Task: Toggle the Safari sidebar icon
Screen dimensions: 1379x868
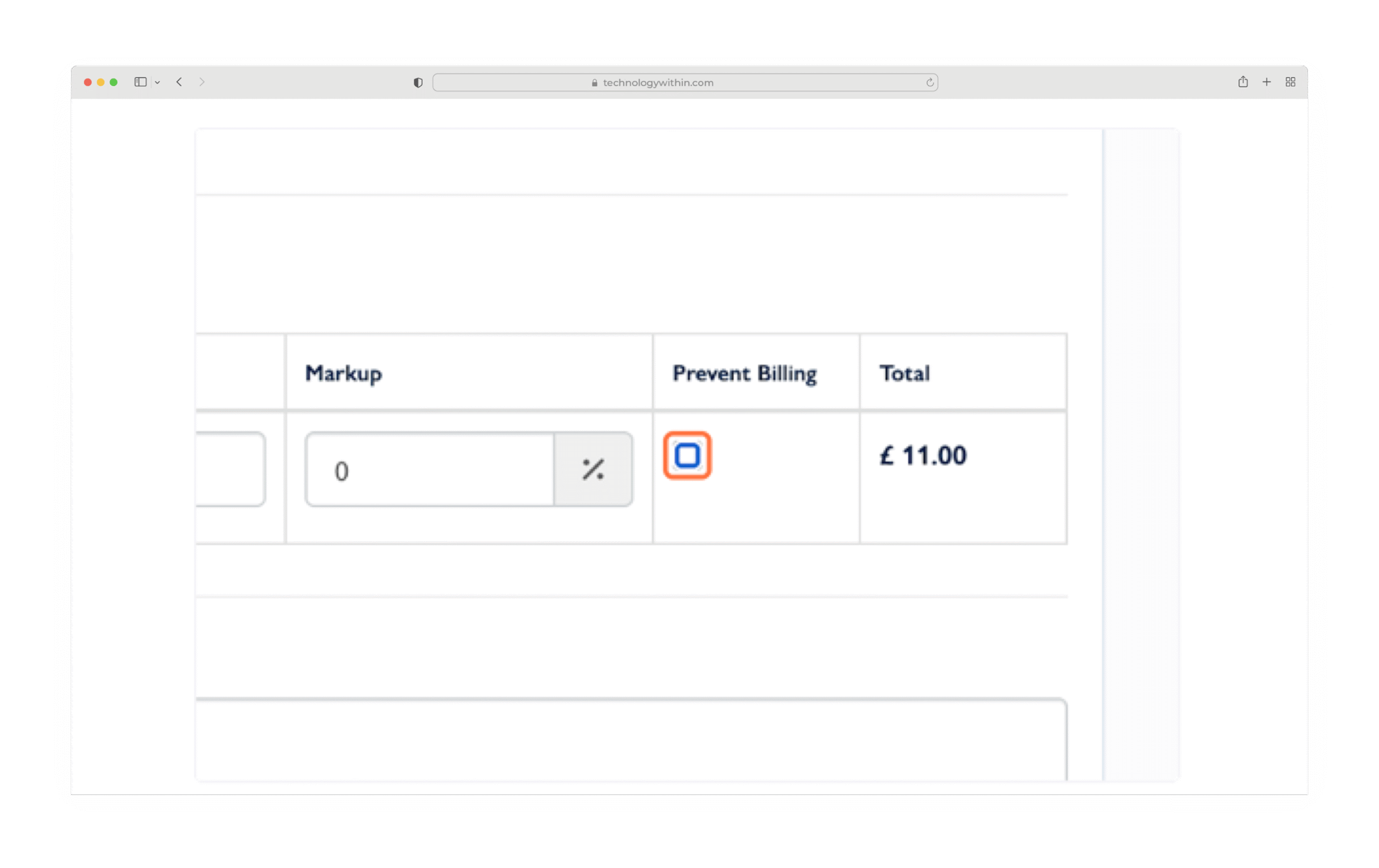Action: point(140,82)
